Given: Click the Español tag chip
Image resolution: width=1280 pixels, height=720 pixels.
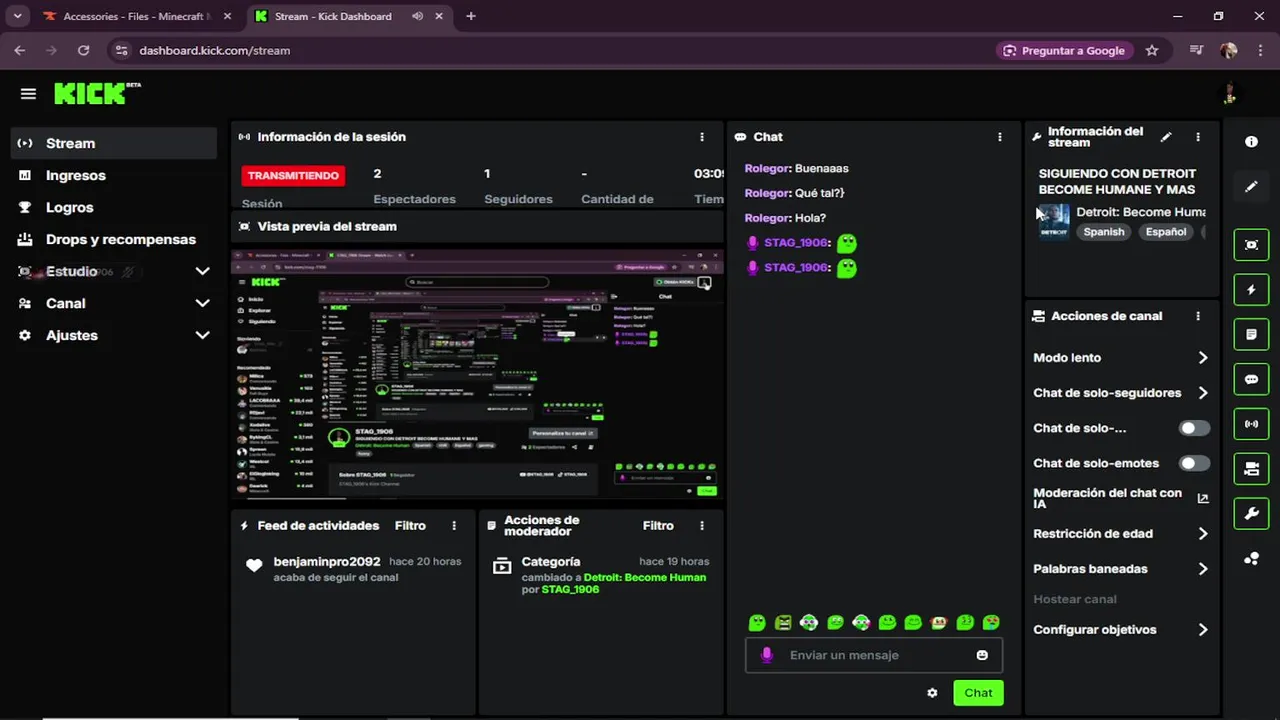Looking at the screenshot, I should click(1166, 232).
